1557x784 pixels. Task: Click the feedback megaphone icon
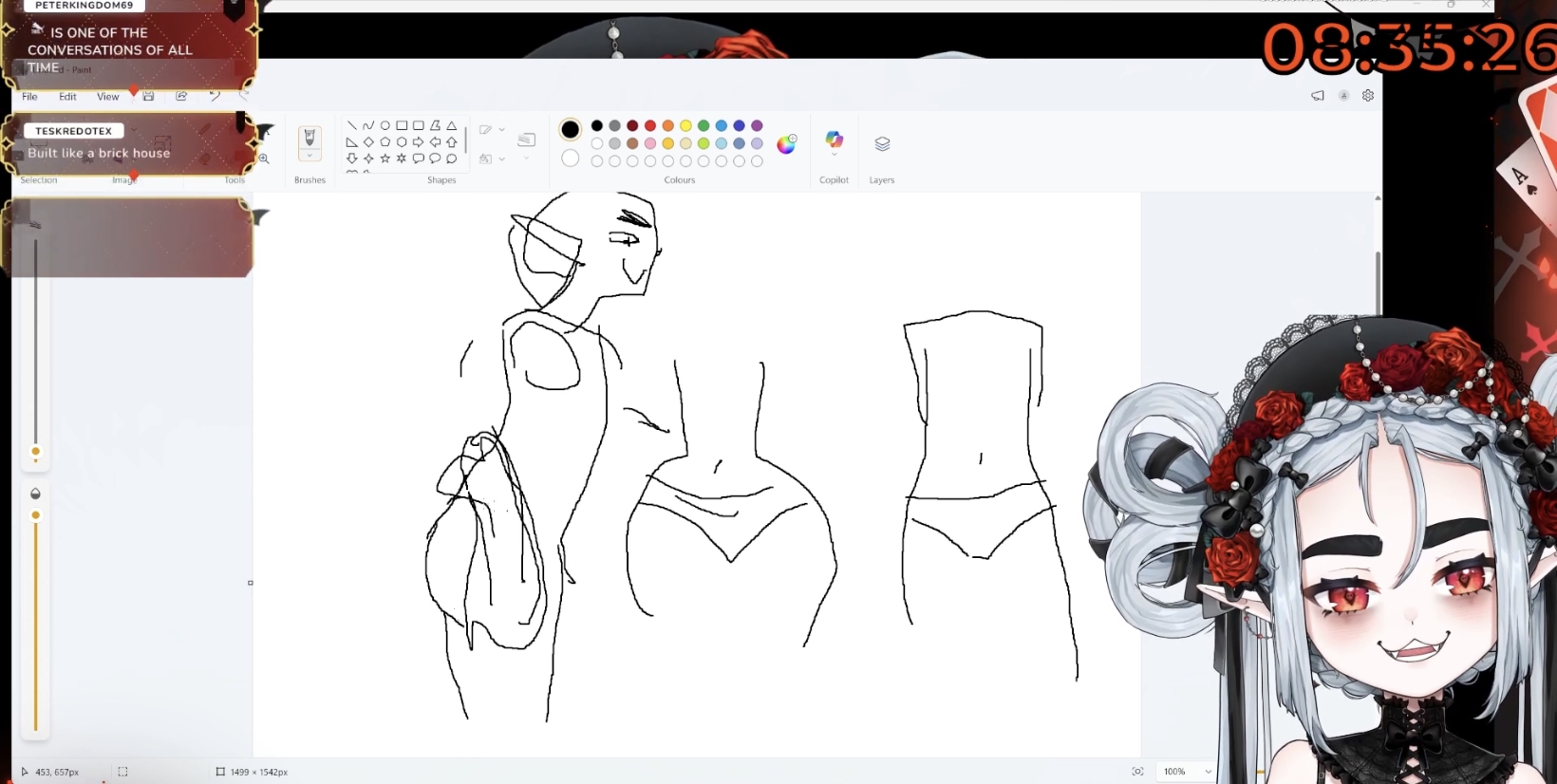[1318, 96]
